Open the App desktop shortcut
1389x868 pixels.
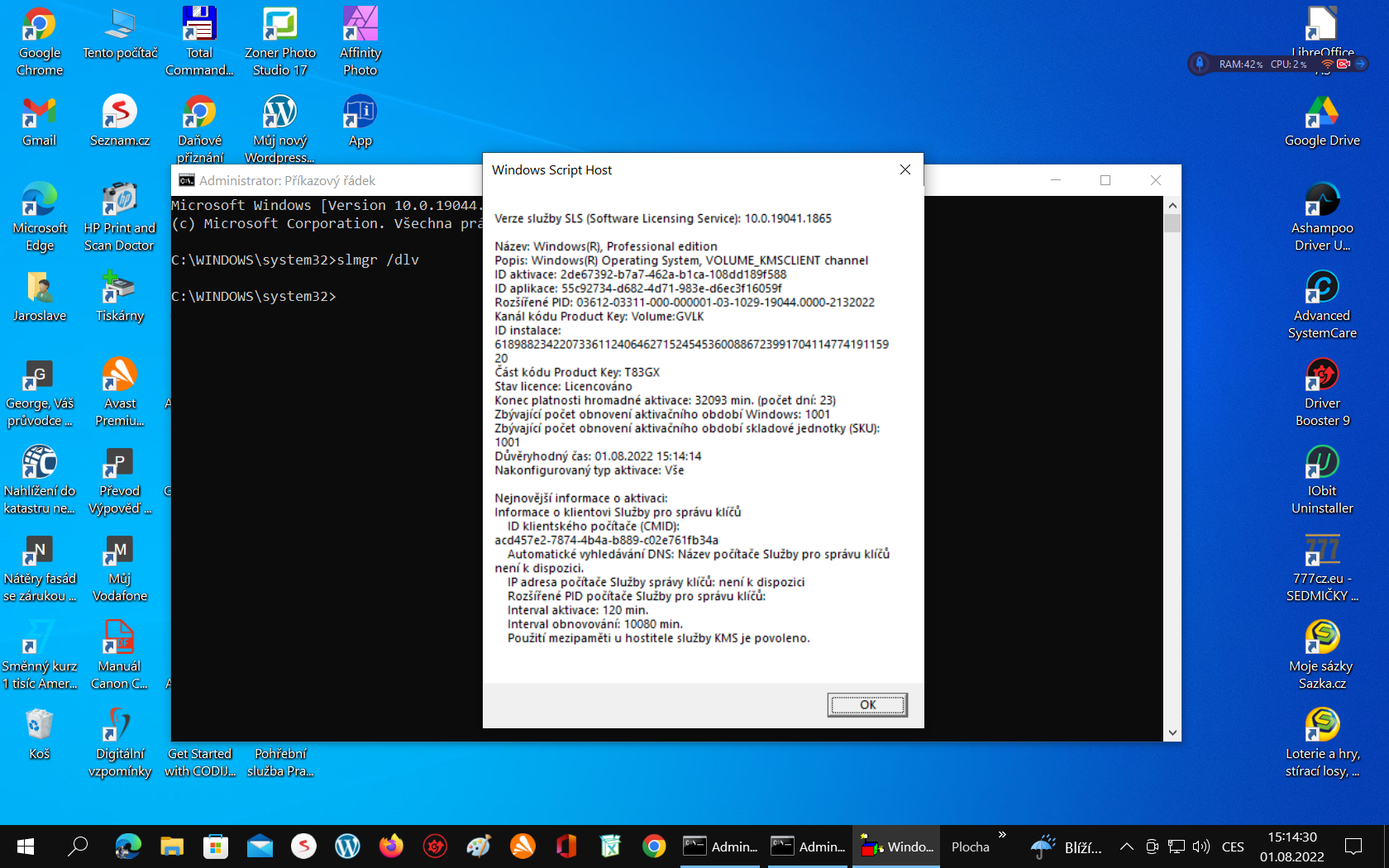(x=360, y=121)
